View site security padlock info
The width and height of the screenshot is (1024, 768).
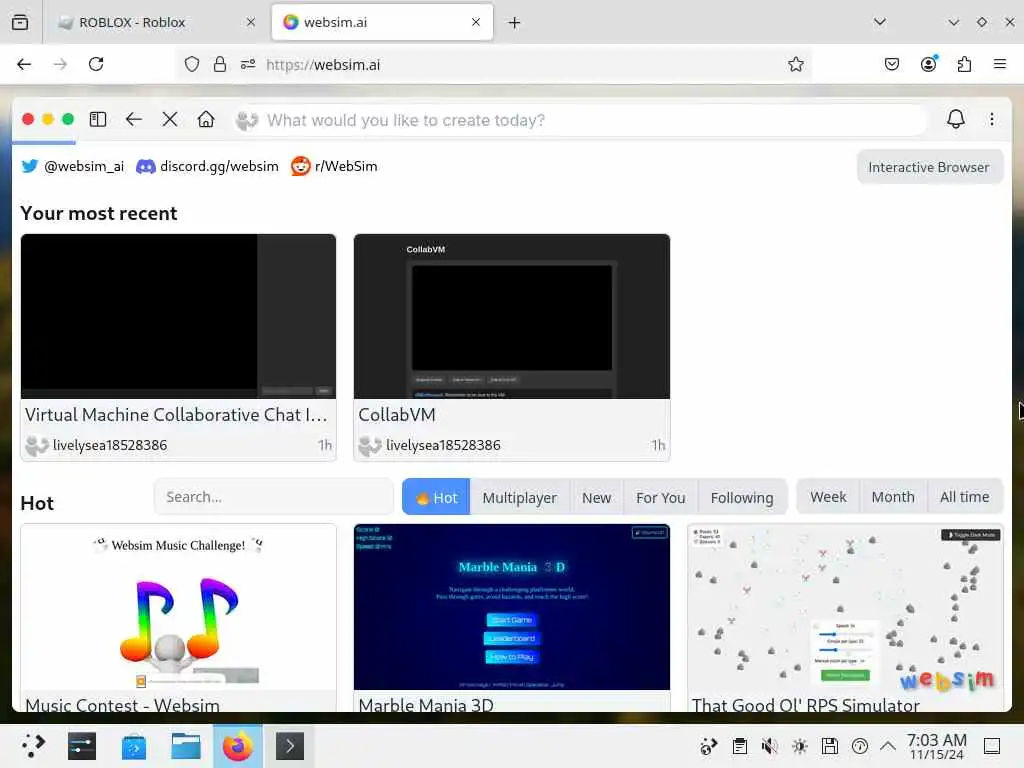(220, 64)
